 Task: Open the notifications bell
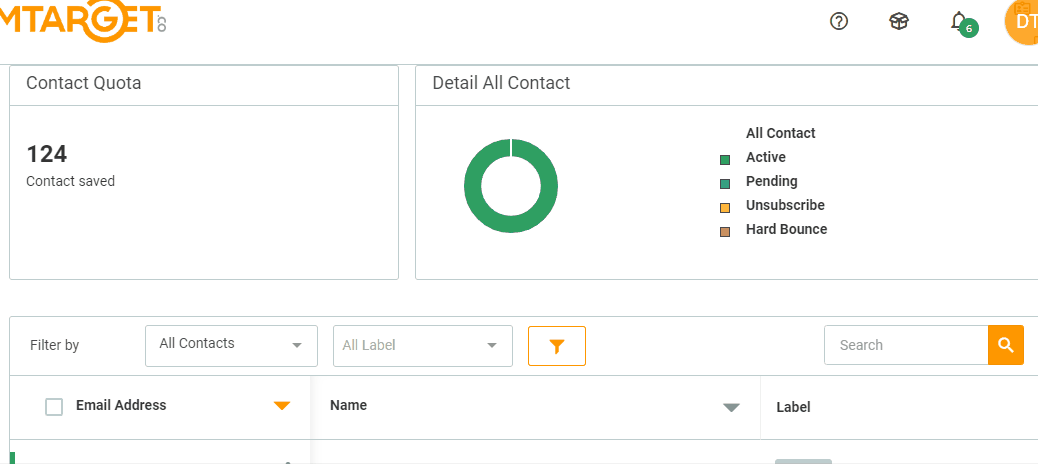point(960,22)
